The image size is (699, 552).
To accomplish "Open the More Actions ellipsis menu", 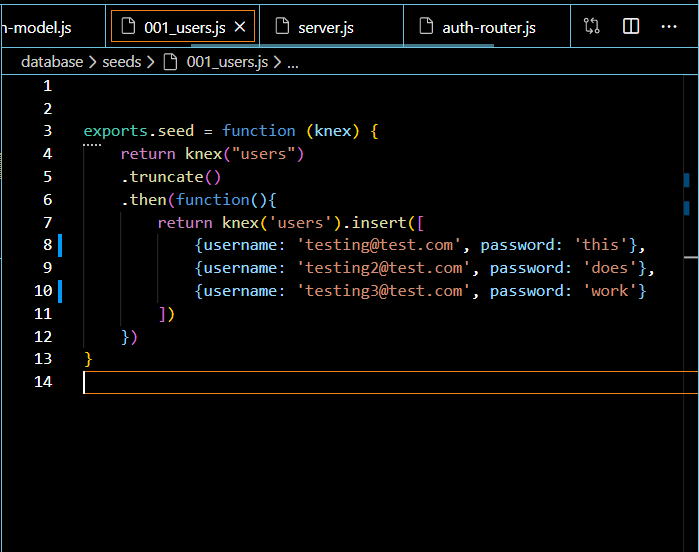I will tap(669, 27).
